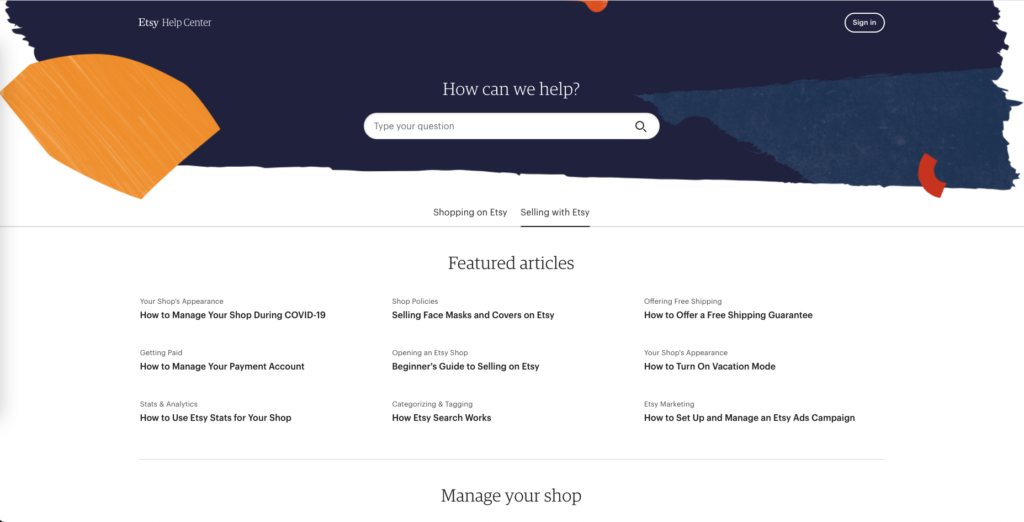Open How Etsy Search Works article
The width and height of the screenshot is (1024, 522).
(441, 417)
